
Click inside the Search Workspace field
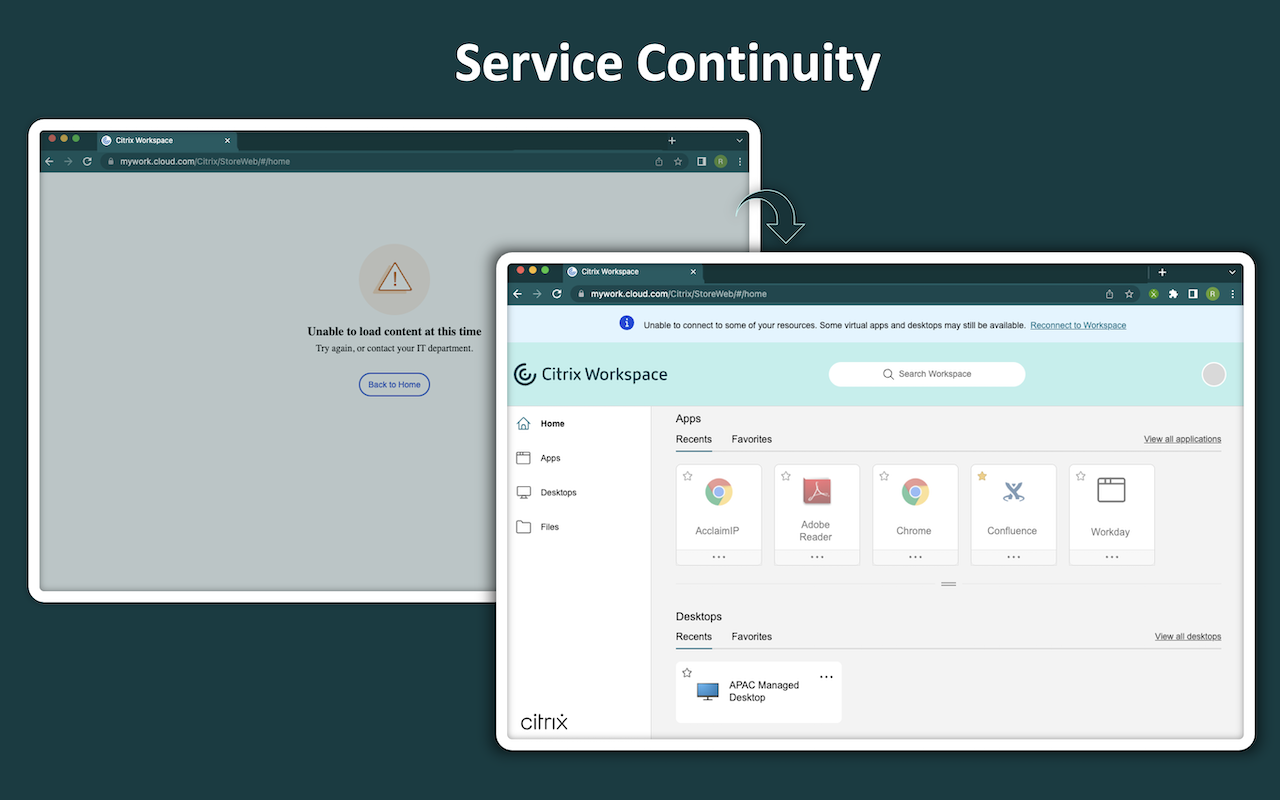click(927, 374)
